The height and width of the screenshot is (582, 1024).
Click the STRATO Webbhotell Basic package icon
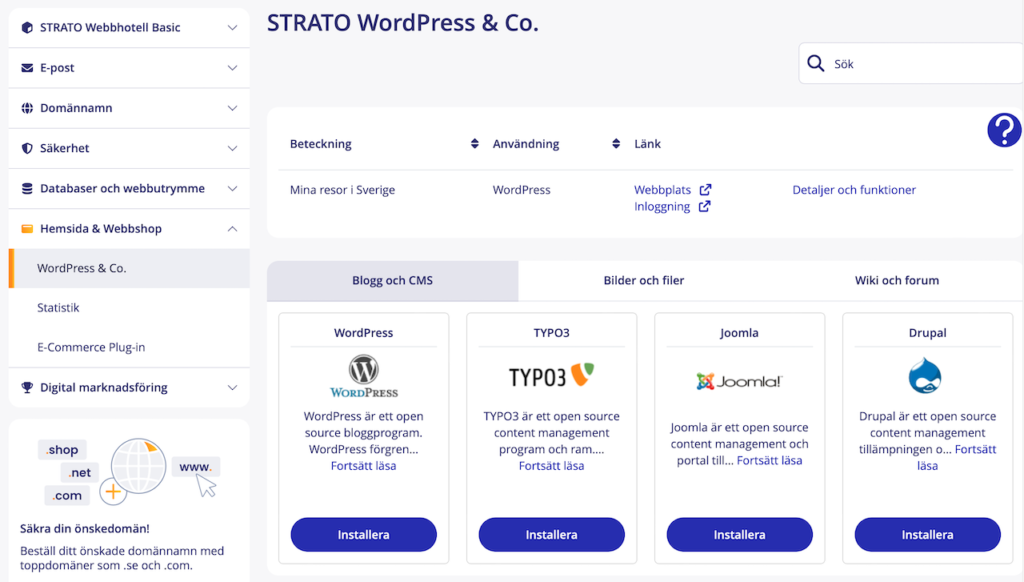tap(27, 27)
